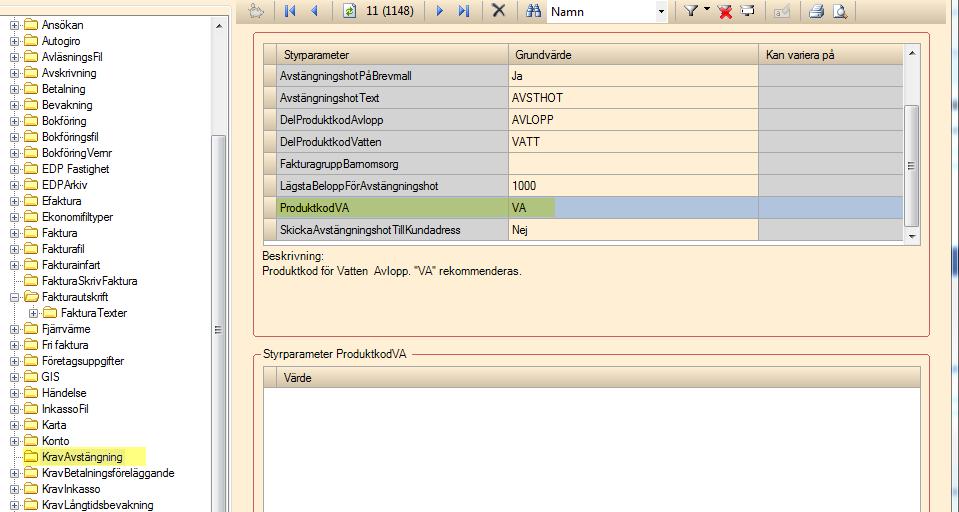Click the Händelse folder icon

coord(31,393)
